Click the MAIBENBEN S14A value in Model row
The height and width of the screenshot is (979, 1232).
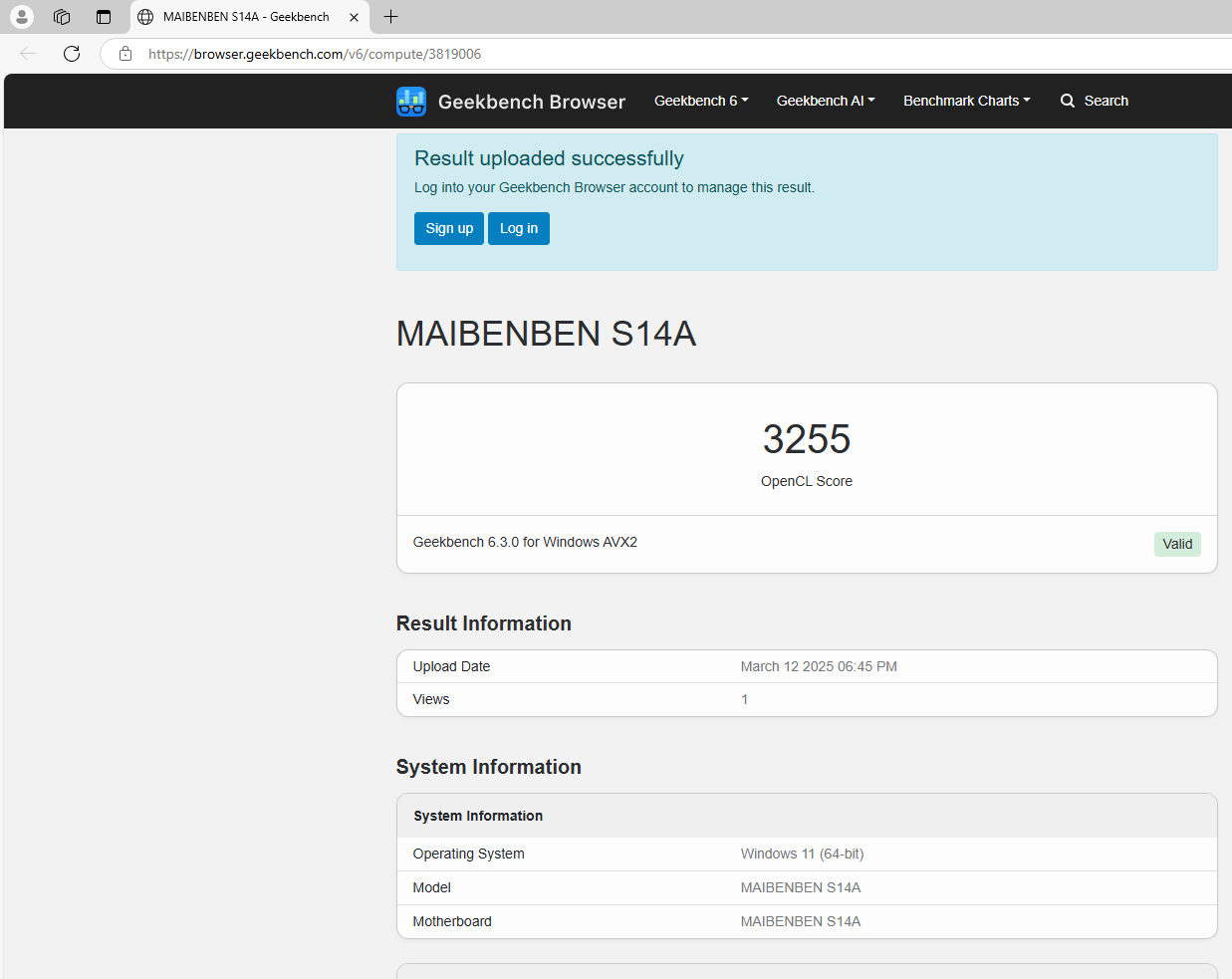(801, 887)
